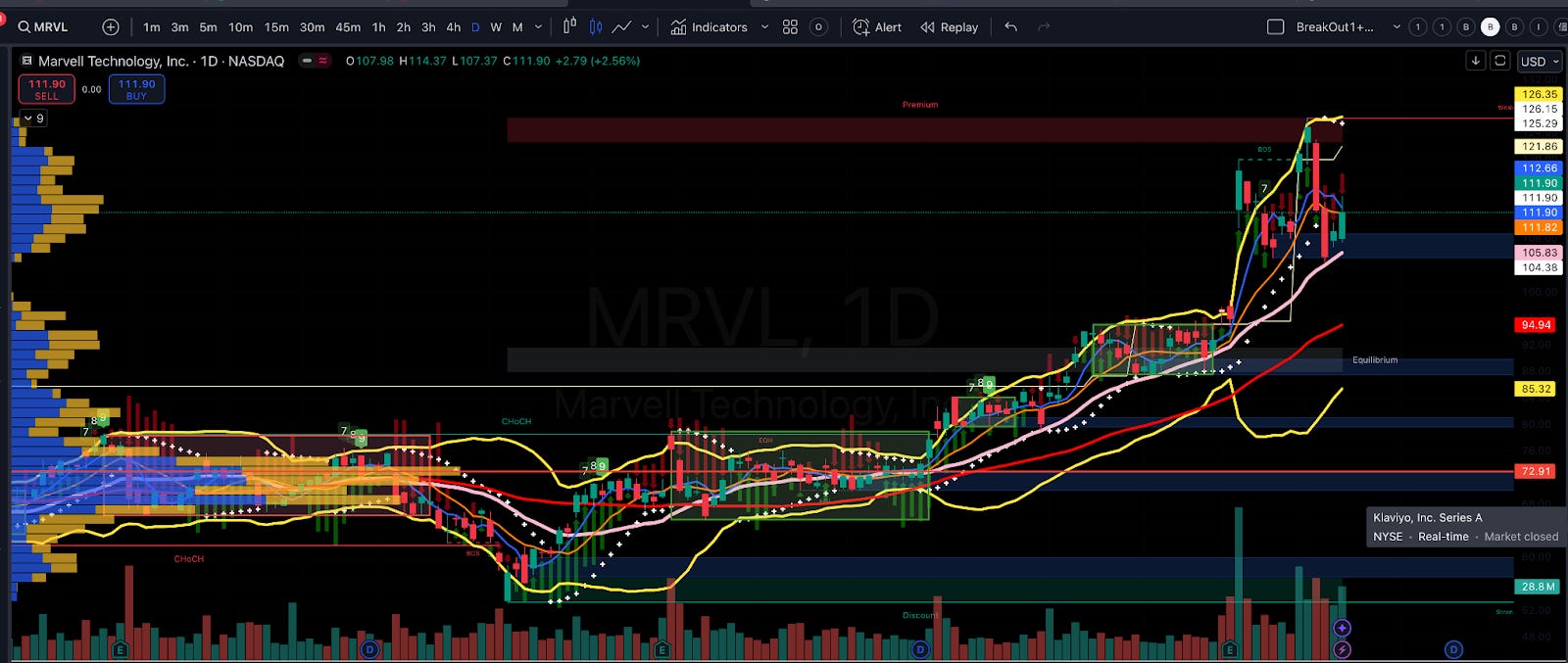Click the Klaviyo, Inc. Series A tooltip text
Viewport: 1568px width, 663px height.
coord(1427,517)
